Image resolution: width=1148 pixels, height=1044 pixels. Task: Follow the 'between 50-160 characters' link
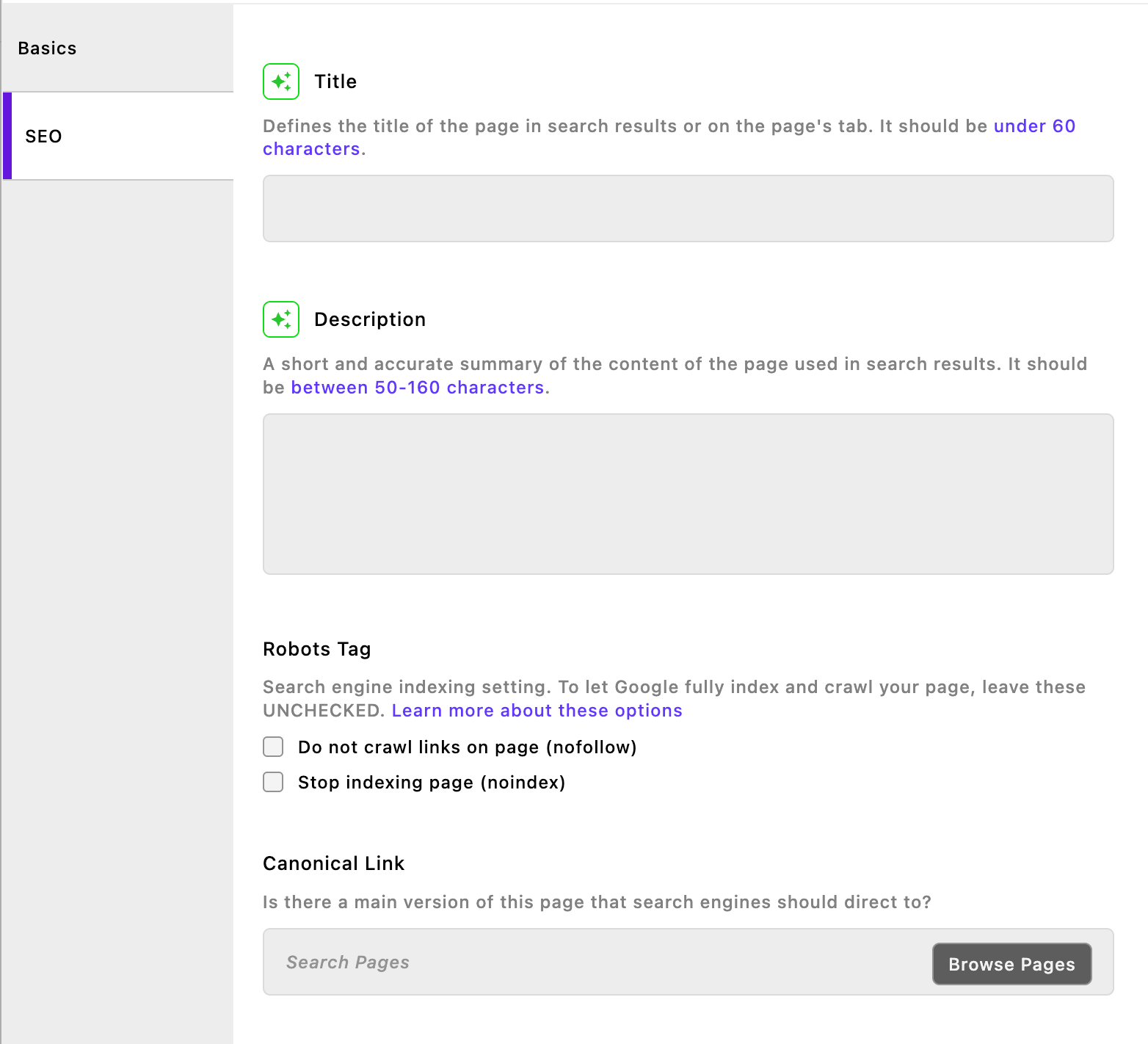pos(417,388)
